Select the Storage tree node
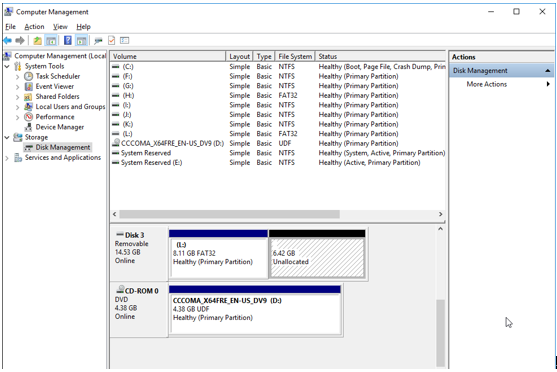 pyautogui.click(x=36, y=137)
